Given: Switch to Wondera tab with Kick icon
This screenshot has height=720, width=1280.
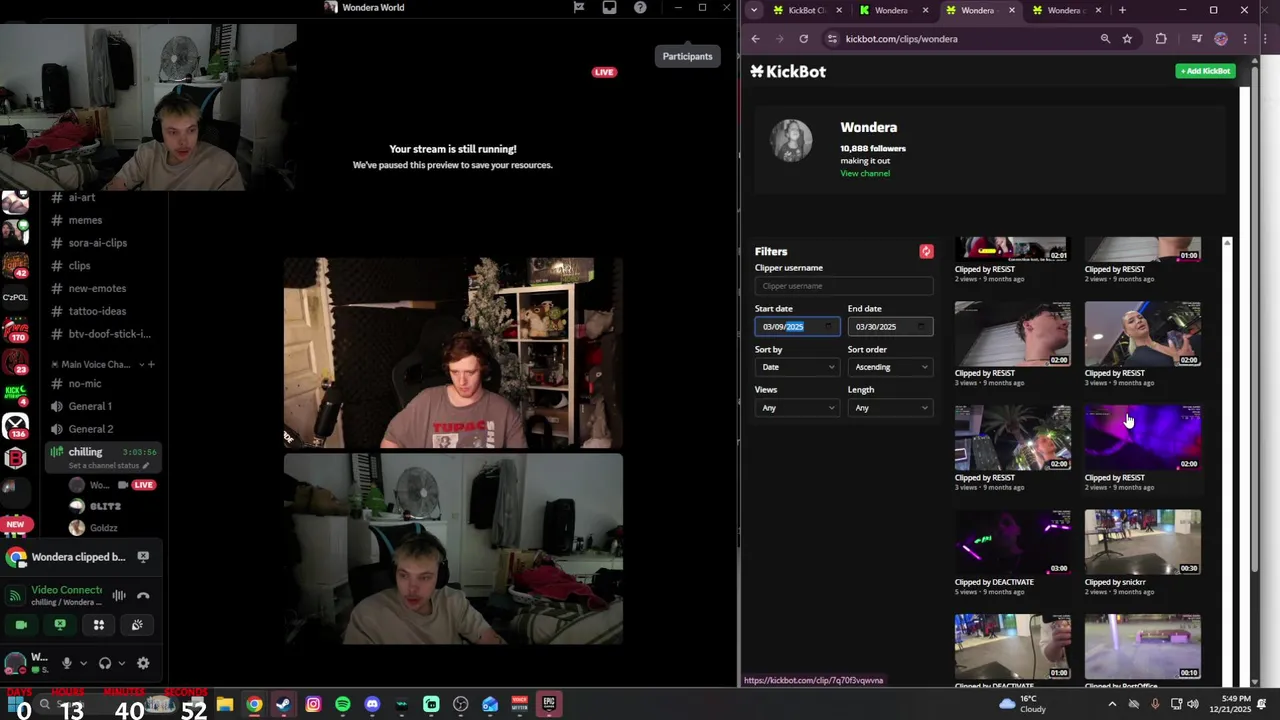Looking at the screenshot, I should point(892,10).
